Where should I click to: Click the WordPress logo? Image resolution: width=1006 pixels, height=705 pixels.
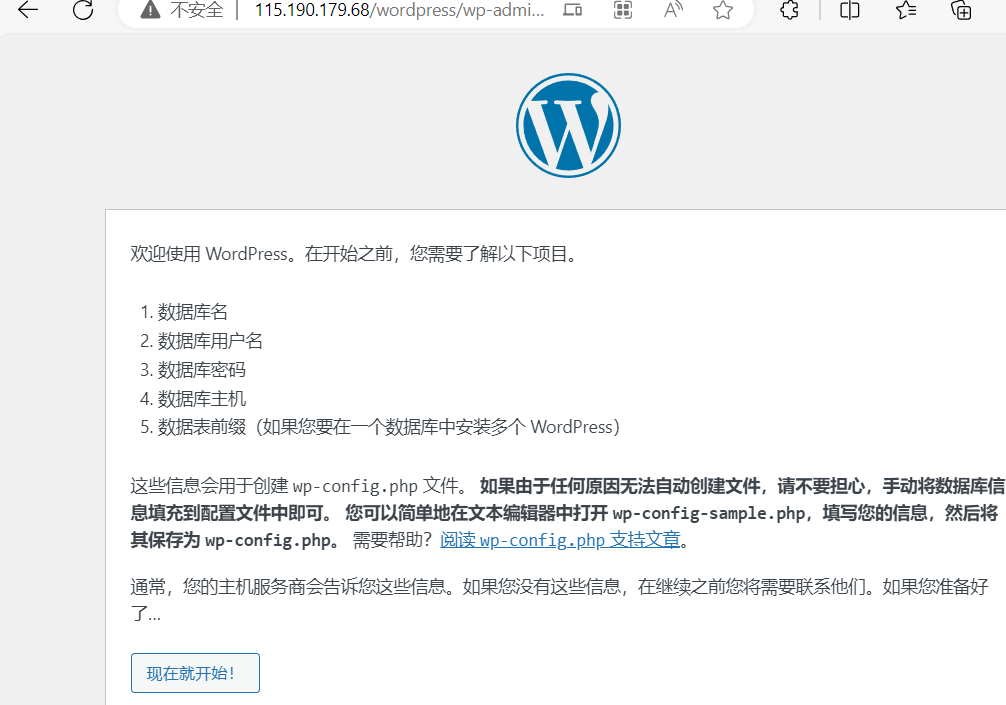568,126
